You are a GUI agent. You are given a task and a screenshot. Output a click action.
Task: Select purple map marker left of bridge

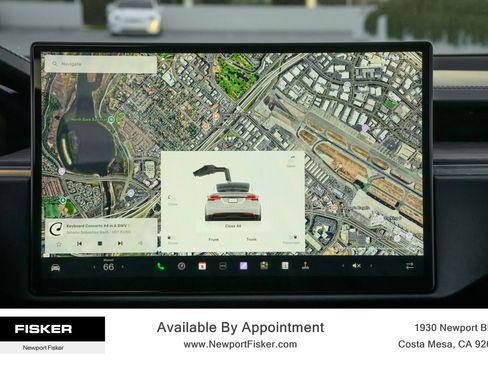pos(62,171)
